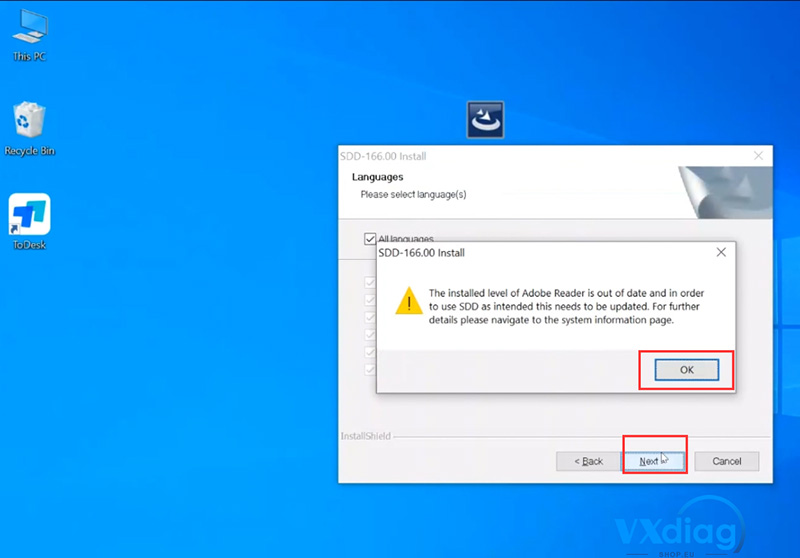The height and width of the screenshot is (558, 800).
Task: Cancel the SDD installation
Action: [x=727, y=461]
